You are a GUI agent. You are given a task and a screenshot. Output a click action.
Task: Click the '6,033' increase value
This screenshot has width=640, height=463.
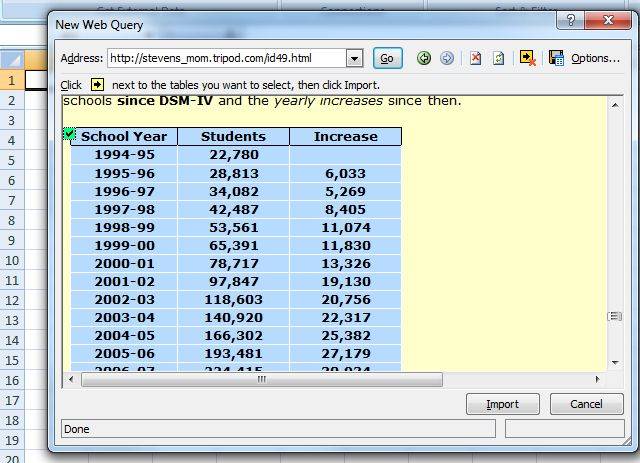point(345,174)
